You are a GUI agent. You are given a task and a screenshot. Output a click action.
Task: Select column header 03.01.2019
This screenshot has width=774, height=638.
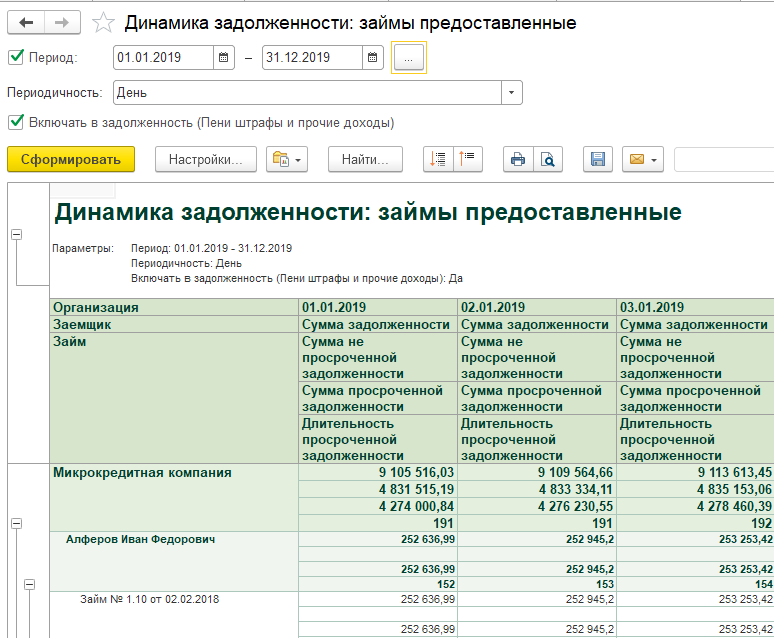[696, 307]
